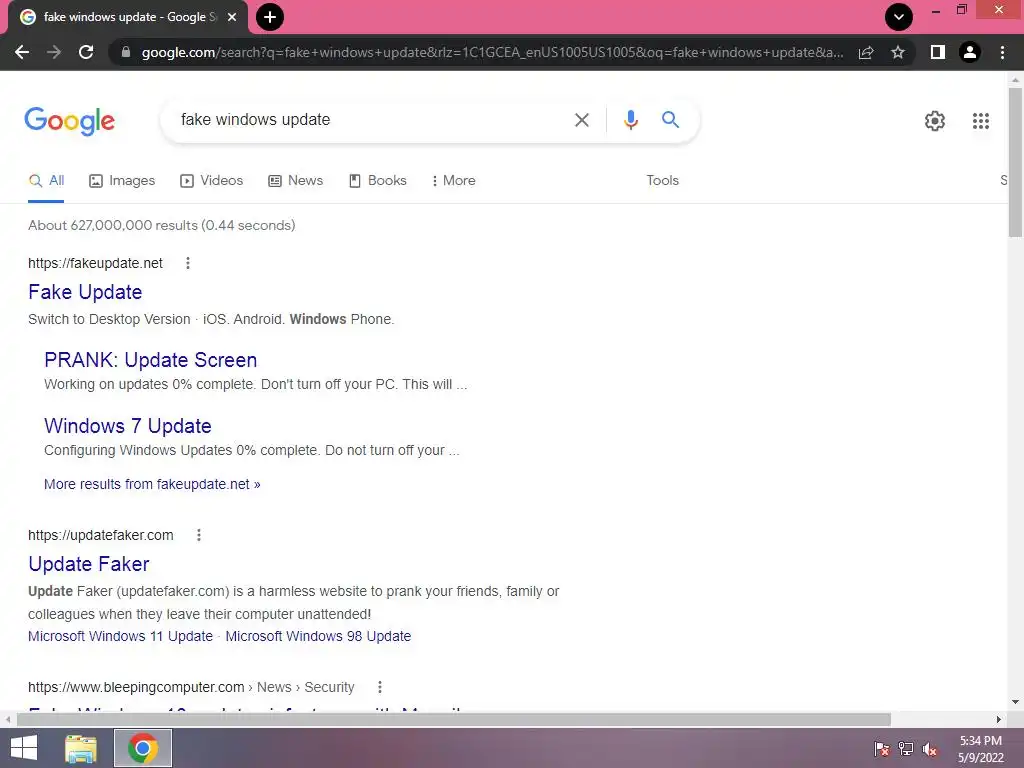The width and height of the screenshot is (1024, 768).
Task: Click the Chrome taskbar icon
Action: point(143,748)
